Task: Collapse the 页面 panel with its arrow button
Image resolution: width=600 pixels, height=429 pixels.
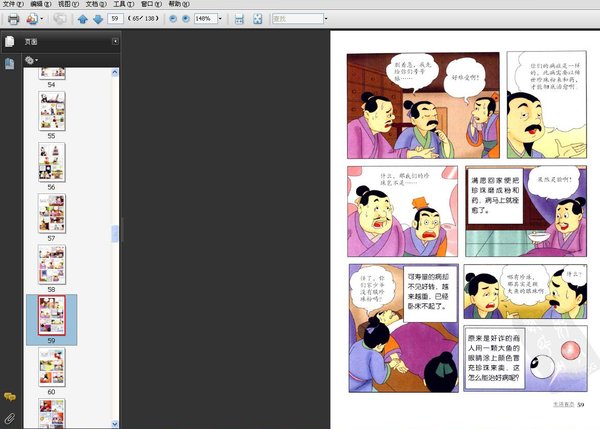Action: coord(115,41)
